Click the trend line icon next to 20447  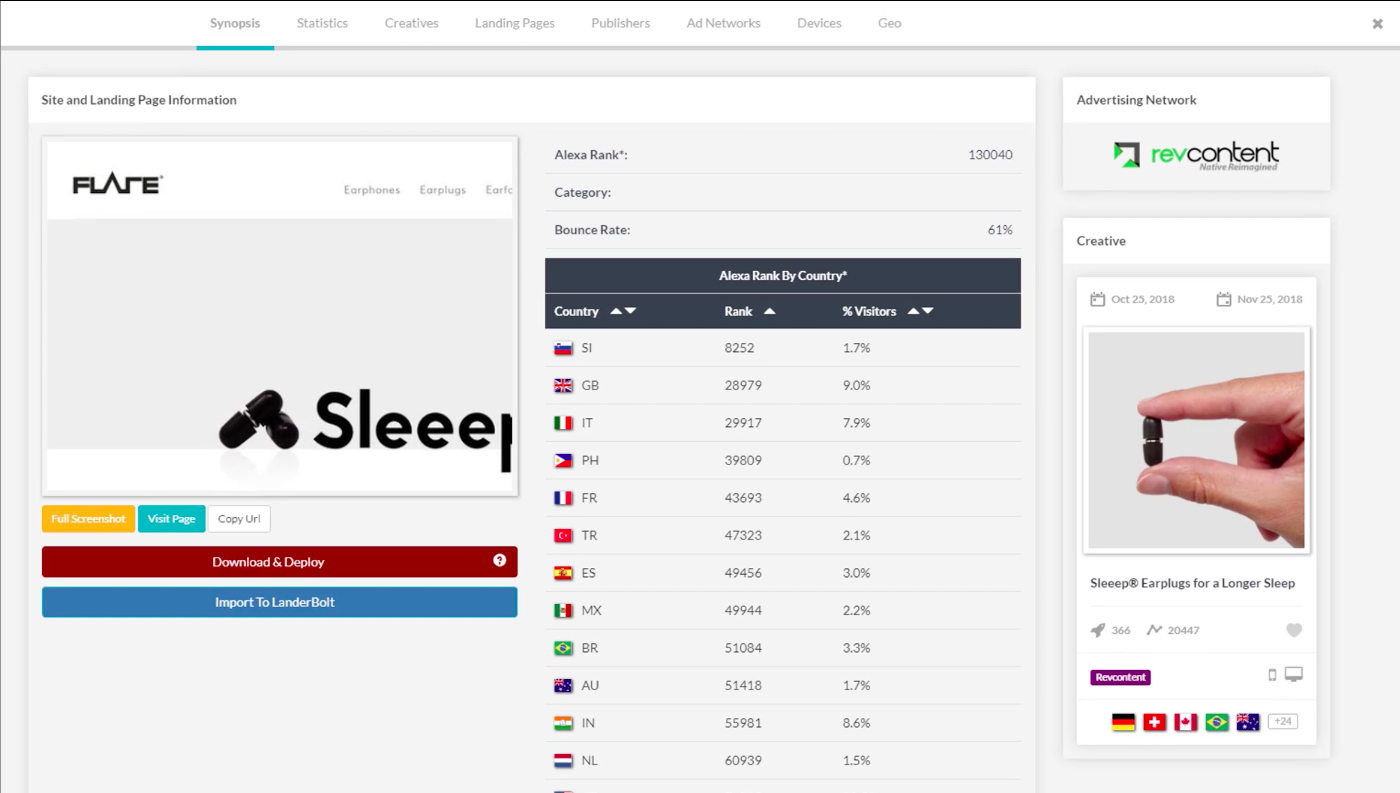point(1154,630)
